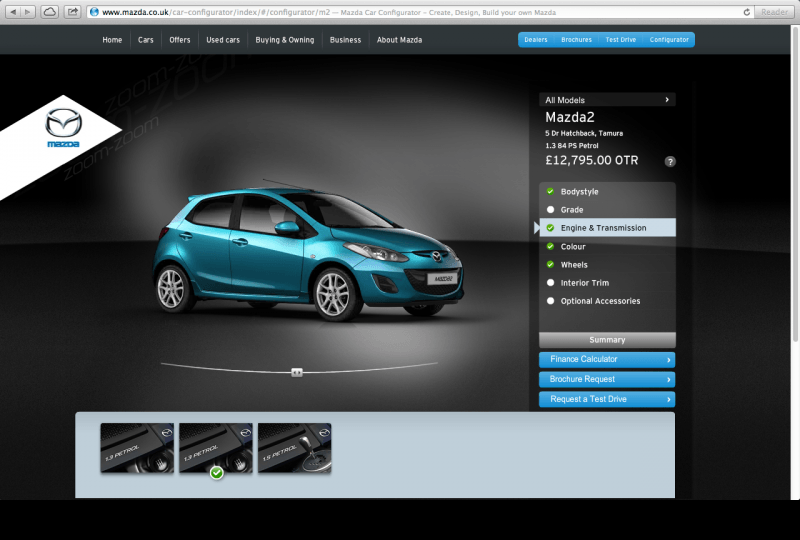Open the Business menu item
This screenshot has width=800, height=540.
click(x=345, y=40)
